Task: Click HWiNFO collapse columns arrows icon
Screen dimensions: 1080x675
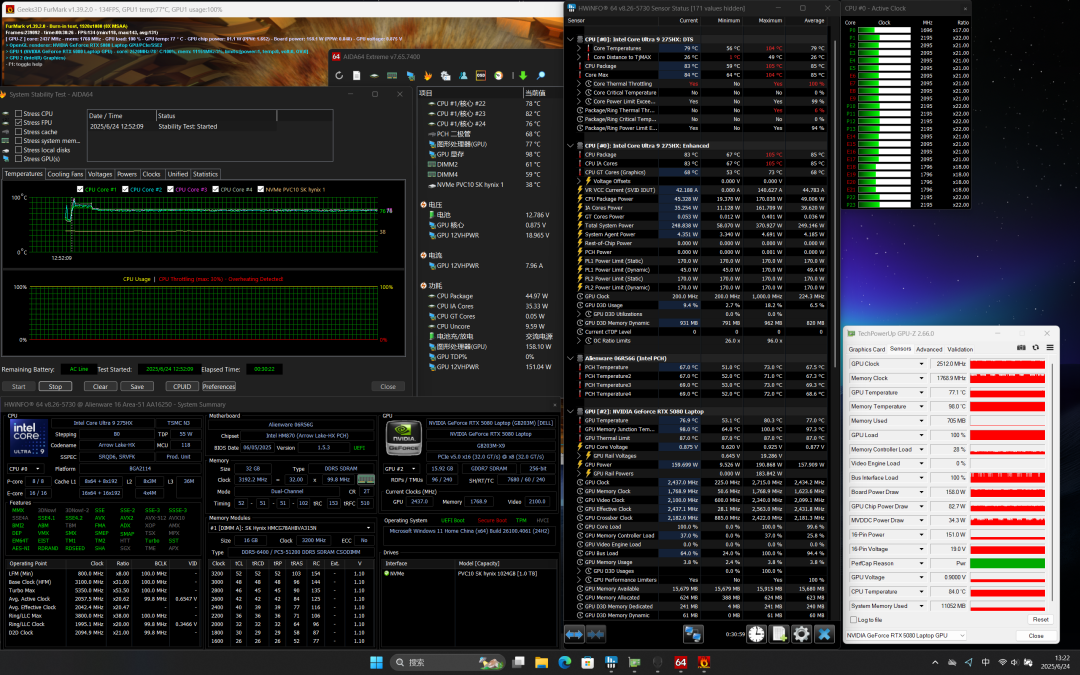Action: point(596,634)
